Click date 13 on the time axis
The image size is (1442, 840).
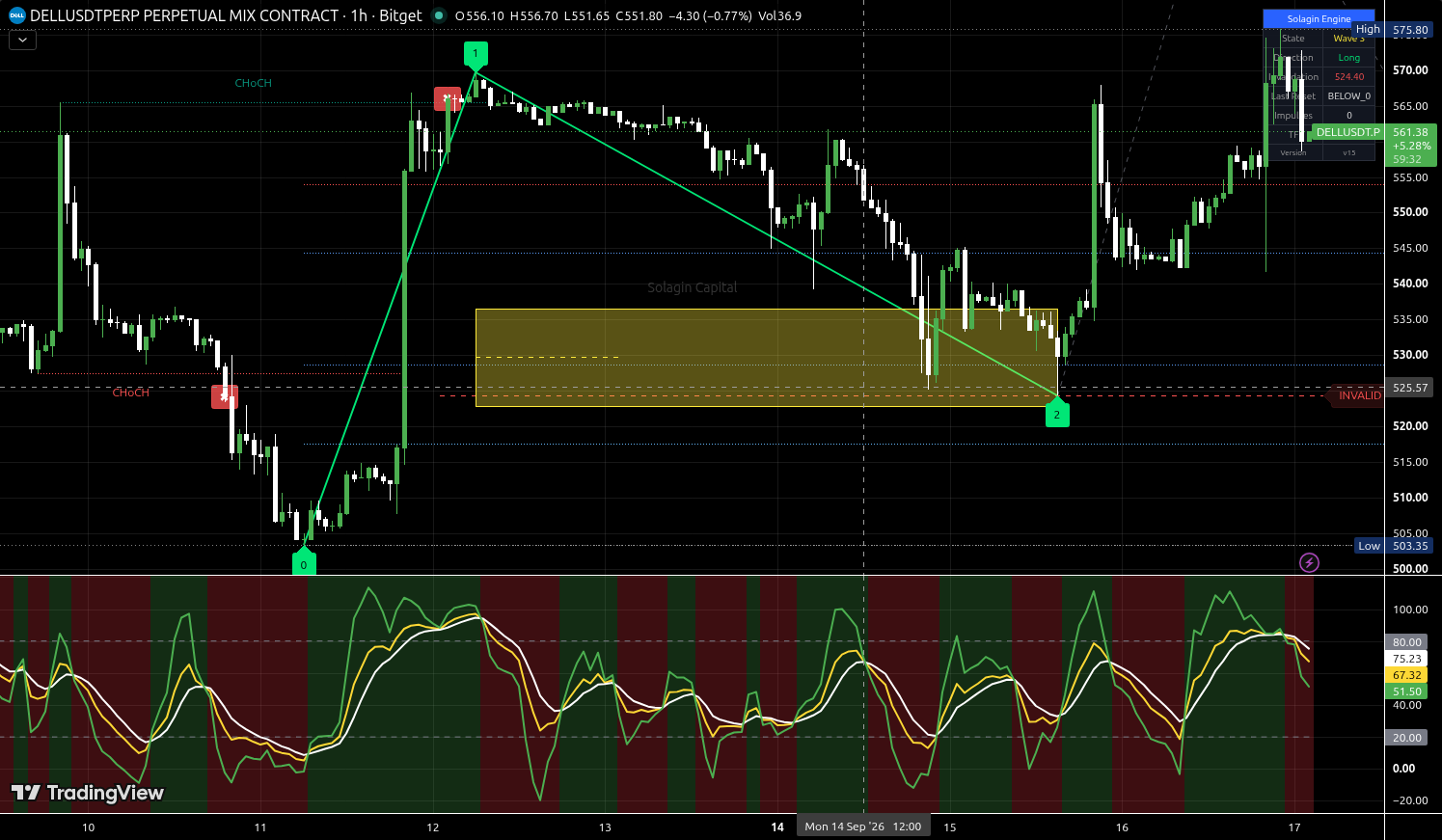coord(605,827)
